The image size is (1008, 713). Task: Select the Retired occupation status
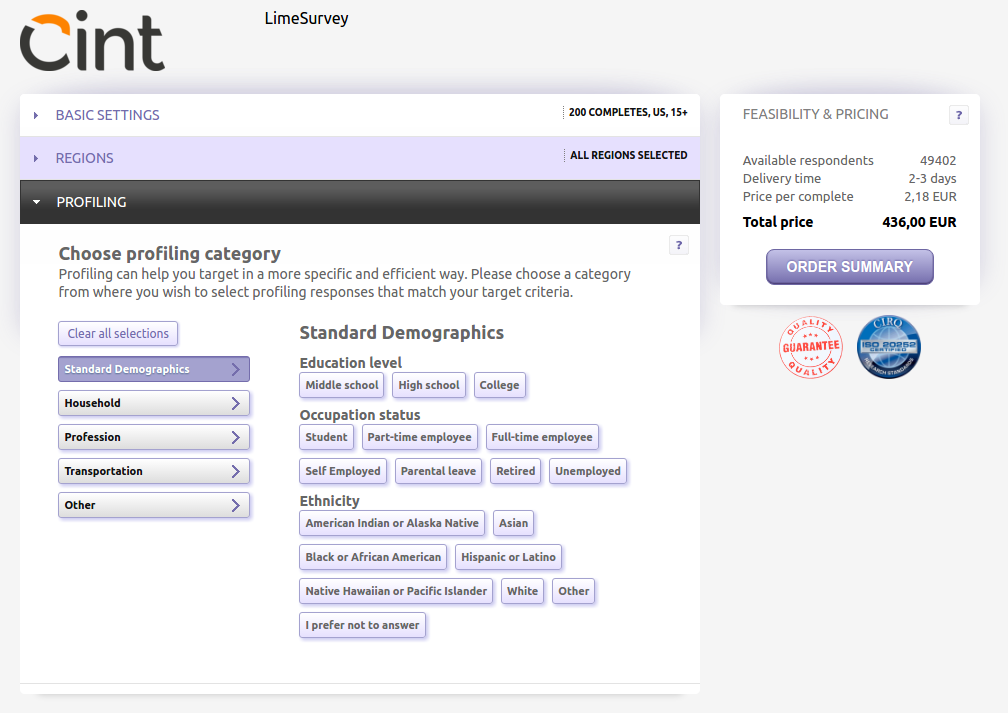[x=516, y=471]
